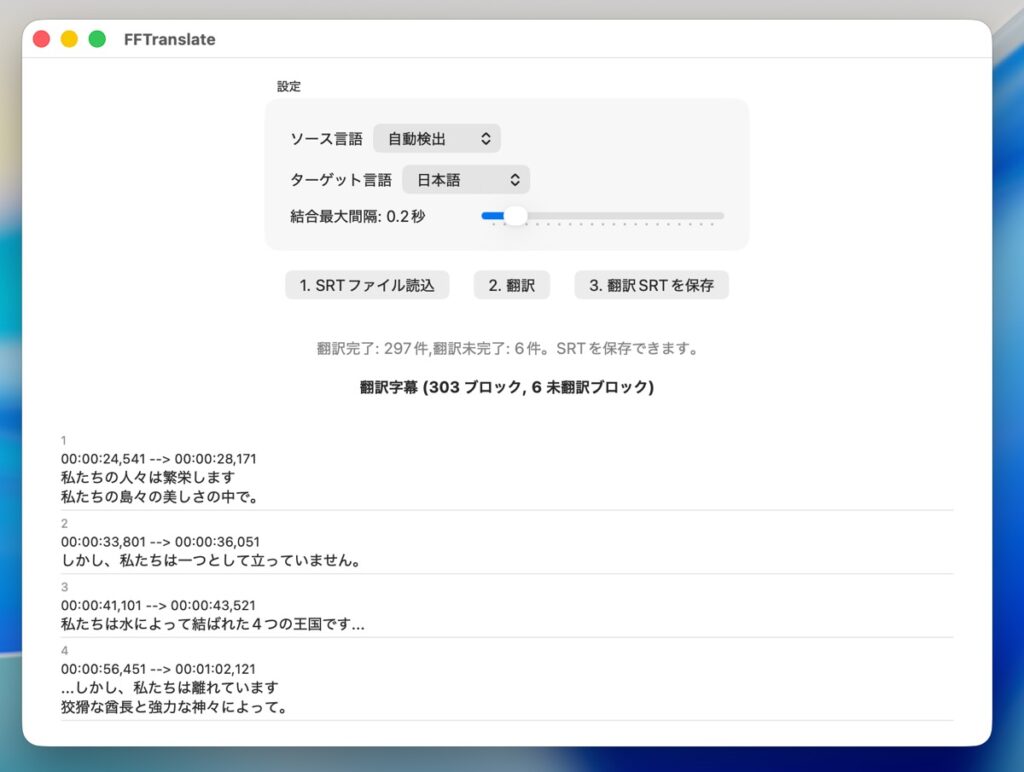Open the ターゲット言語 dropdown showing 日本語
Image resolution: width=1024 pixels, height=772 pixels.
(x=465, y=180)
